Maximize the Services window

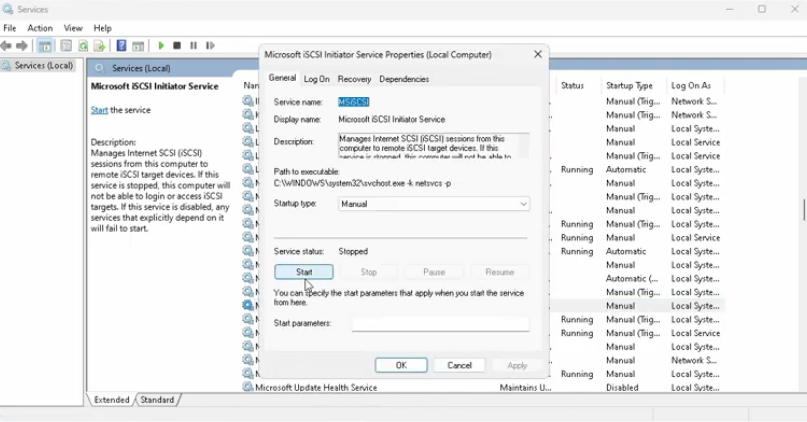click(x=762, y=9)
